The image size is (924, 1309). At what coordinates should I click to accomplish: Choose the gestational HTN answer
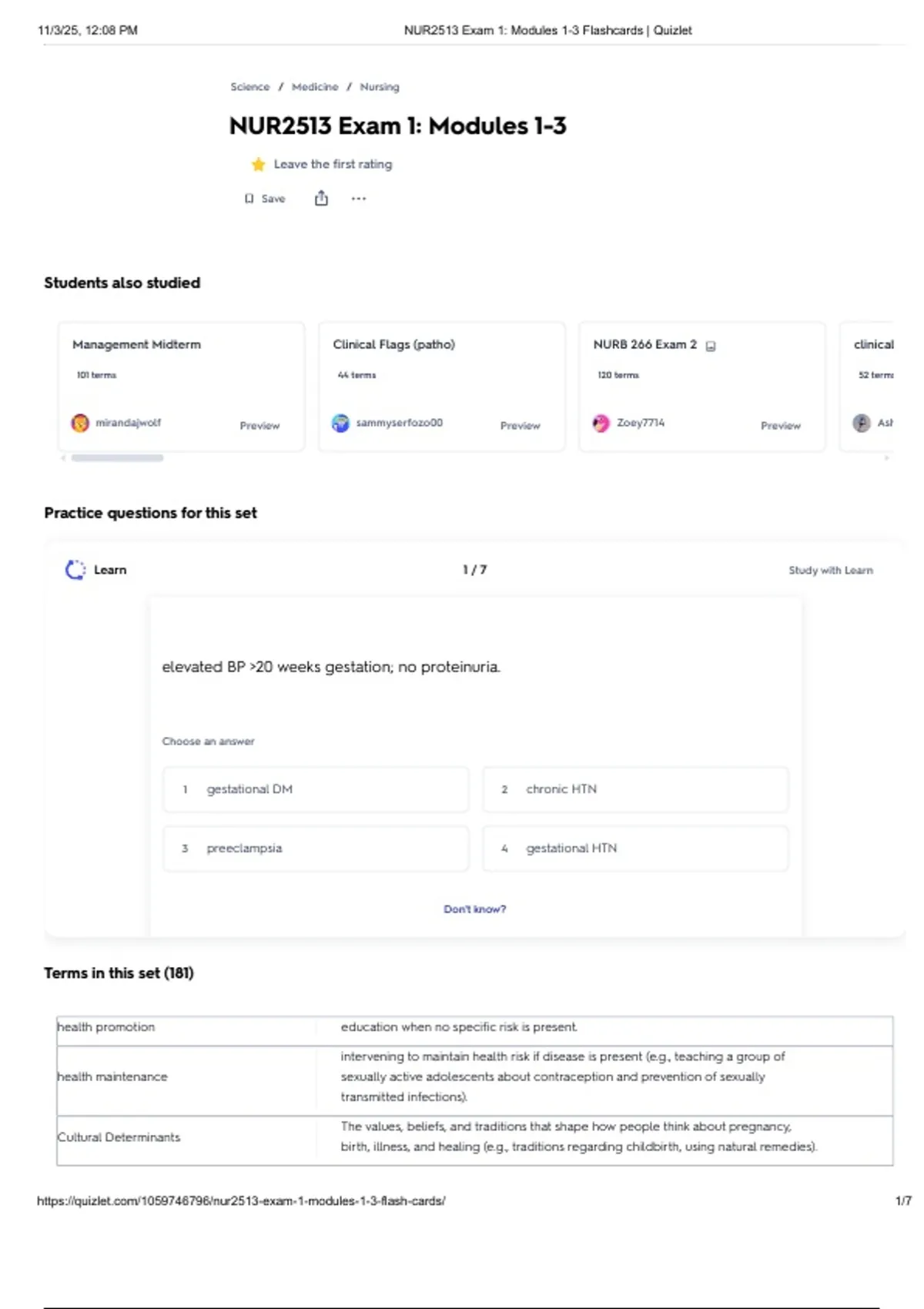[x=635, y=849]
